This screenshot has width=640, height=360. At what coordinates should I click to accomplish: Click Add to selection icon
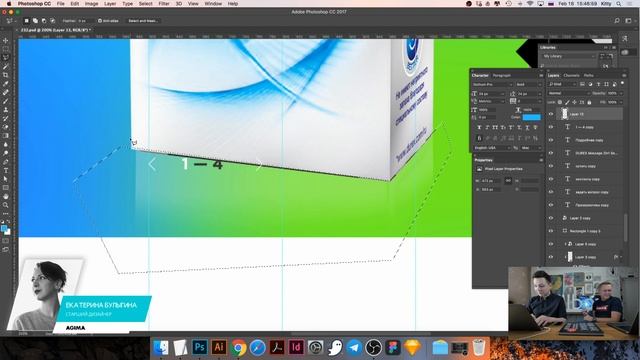coord(35,20)
